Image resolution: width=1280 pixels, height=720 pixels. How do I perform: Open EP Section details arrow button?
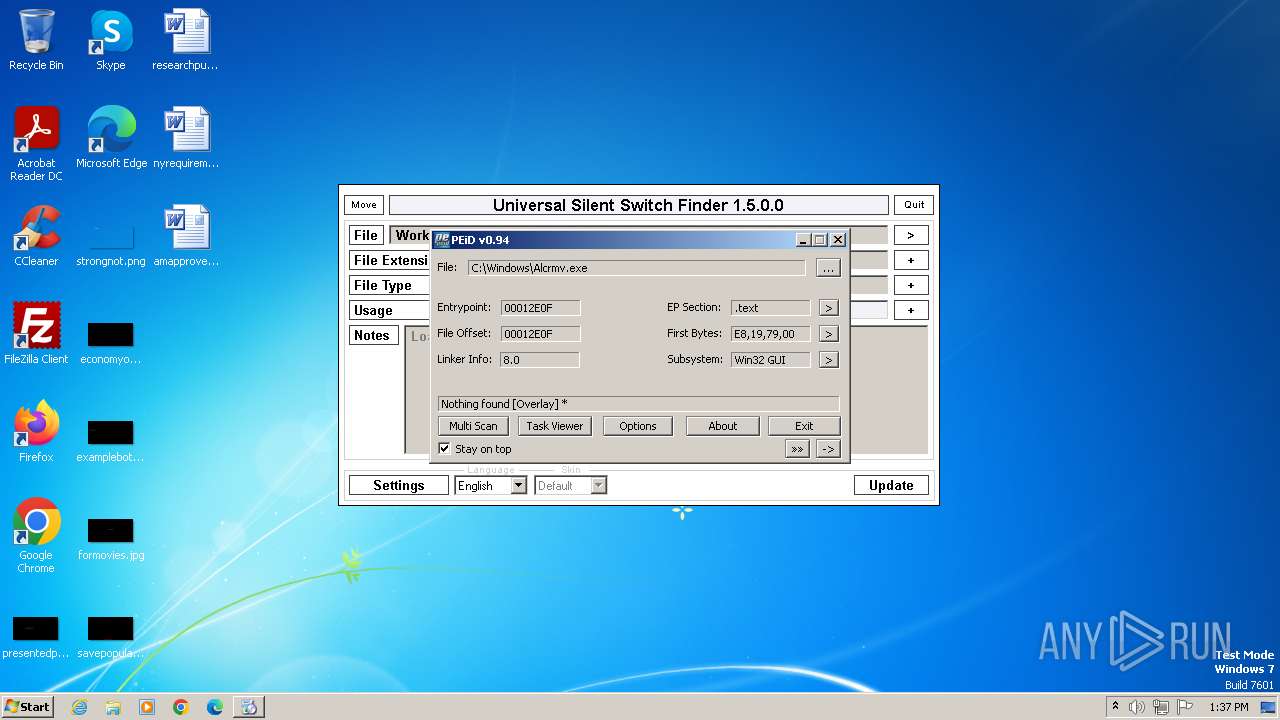point(828,308)
